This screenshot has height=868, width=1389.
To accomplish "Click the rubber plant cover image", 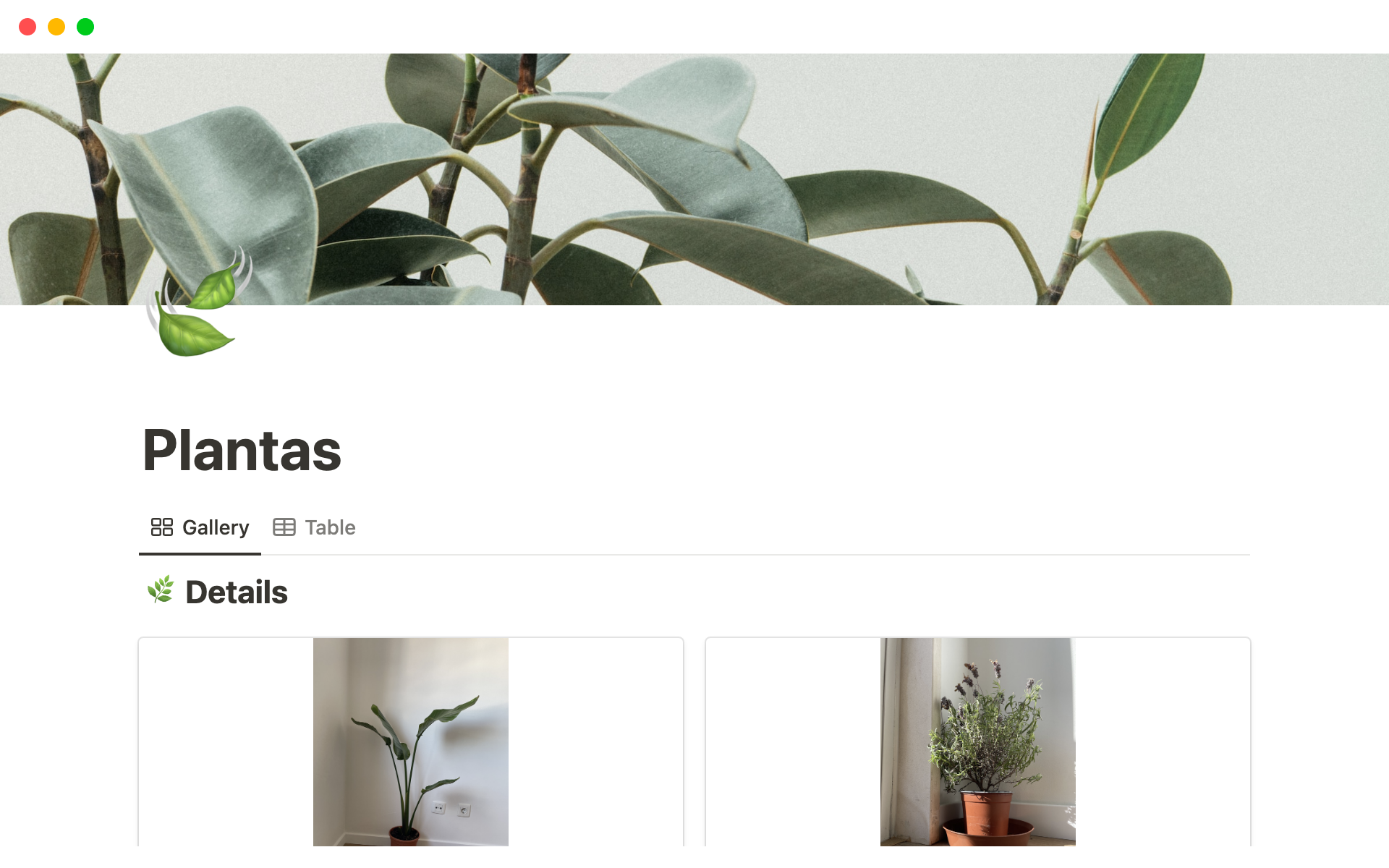I will 694,179.
